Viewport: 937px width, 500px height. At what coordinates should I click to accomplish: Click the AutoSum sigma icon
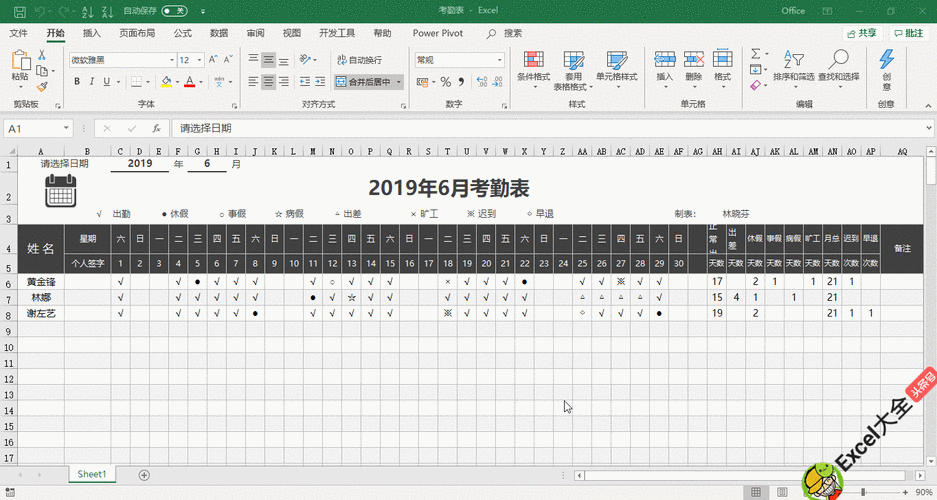(756, 54)
